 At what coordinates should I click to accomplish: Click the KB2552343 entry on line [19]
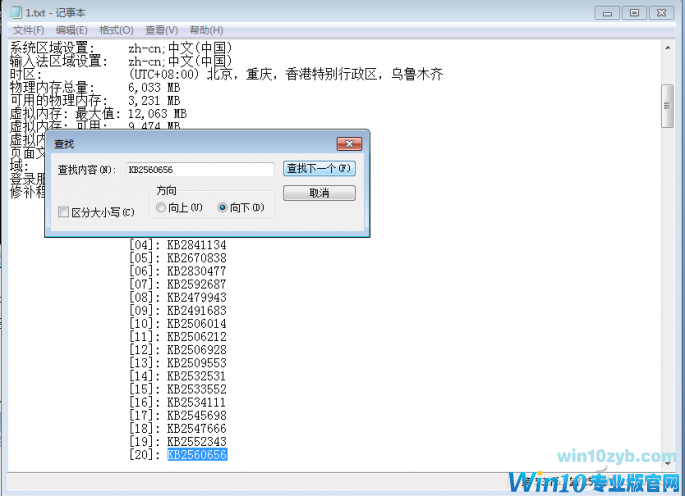tap(197, 441)
